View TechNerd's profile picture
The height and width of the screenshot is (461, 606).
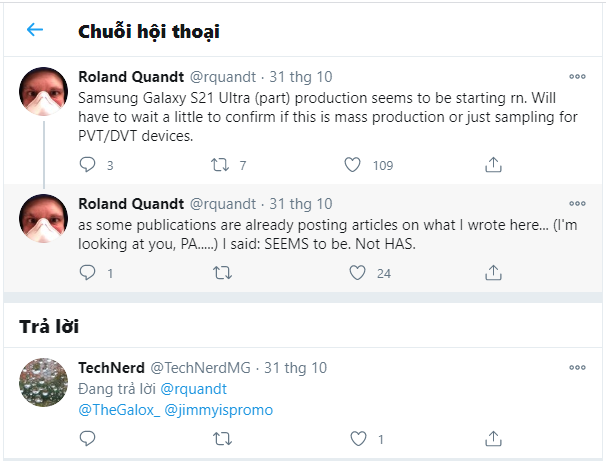coord(44,383)
